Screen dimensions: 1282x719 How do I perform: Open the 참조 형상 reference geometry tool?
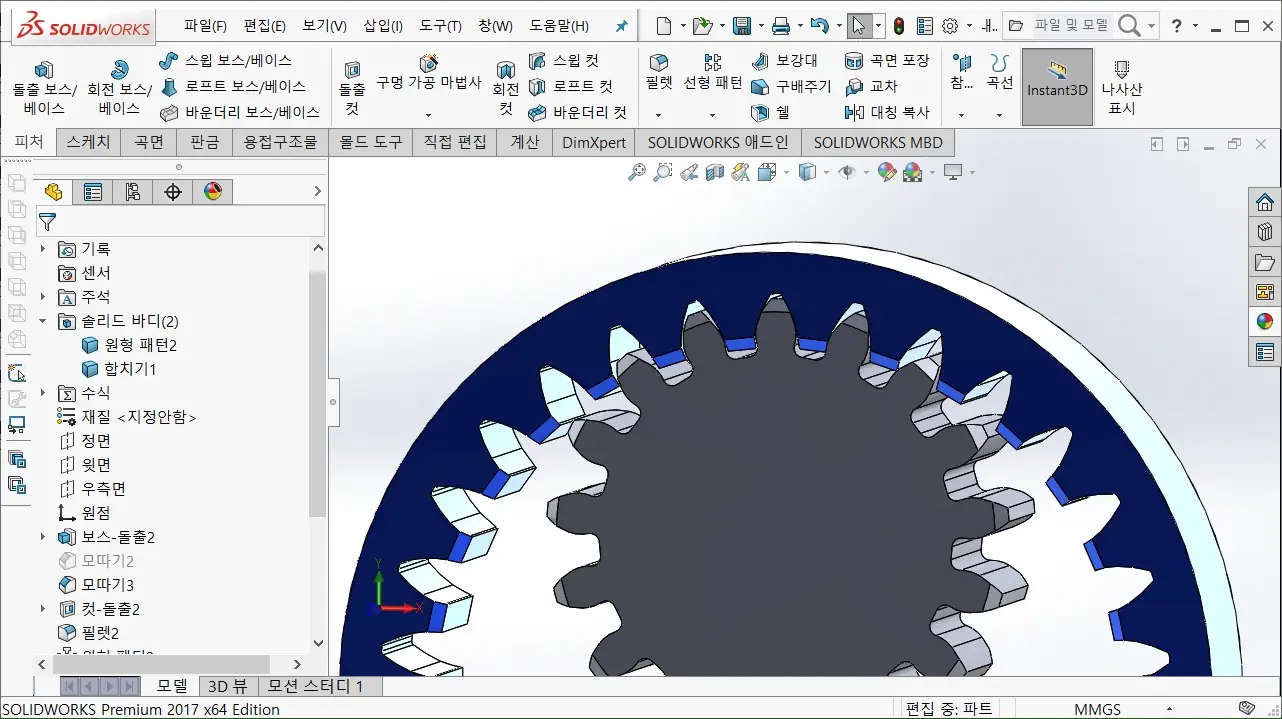point(961,74)
